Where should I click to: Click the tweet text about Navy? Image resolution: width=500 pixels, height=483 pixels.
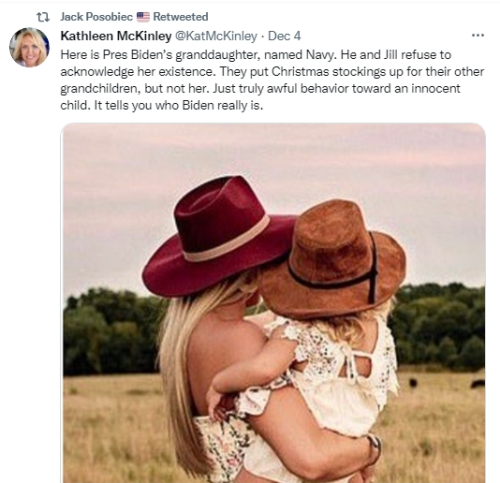coord(272,80)
